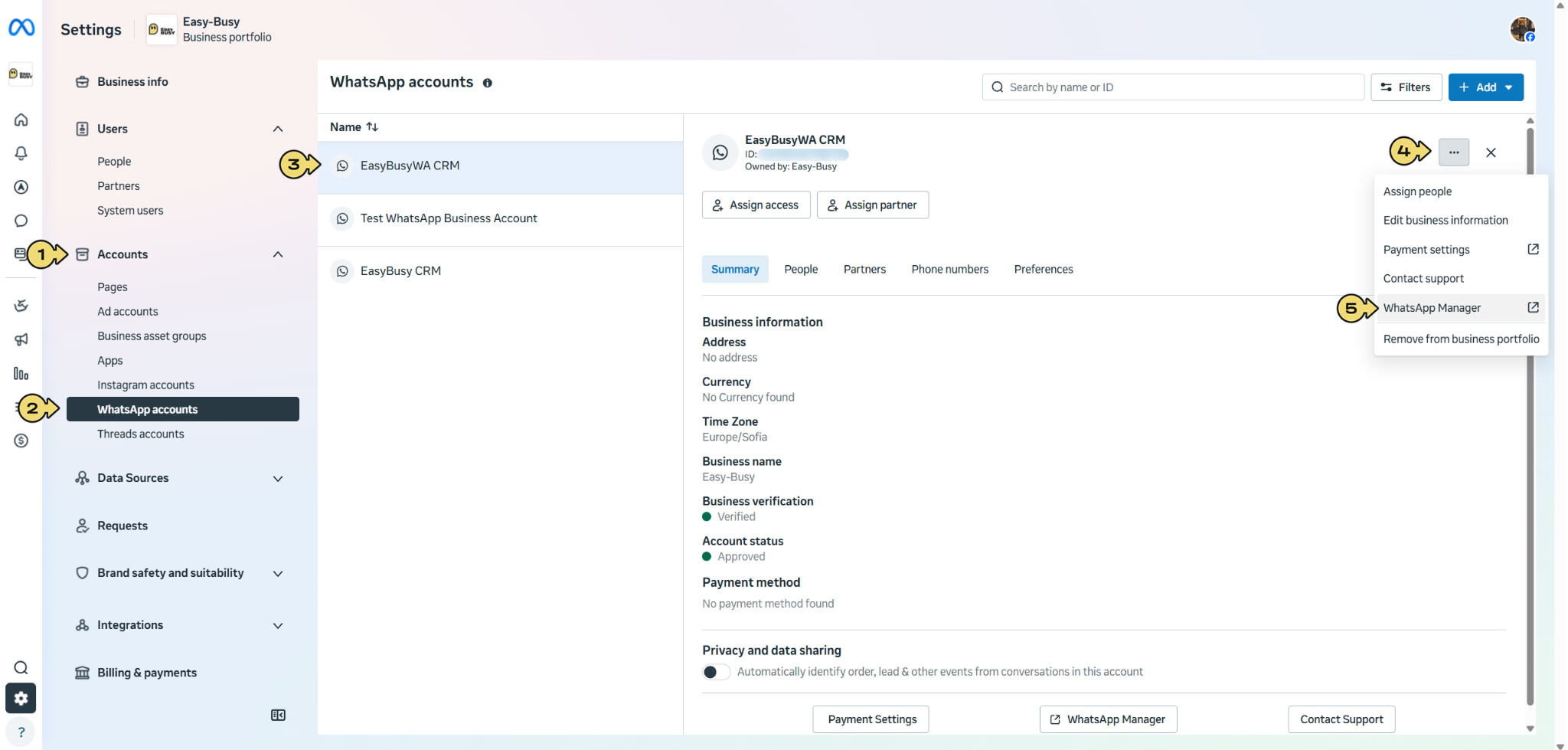The width and height of the screenshot is (1568, 750).
Task: Switch to the Phone numbers tab
Action: tap(949, 269)
